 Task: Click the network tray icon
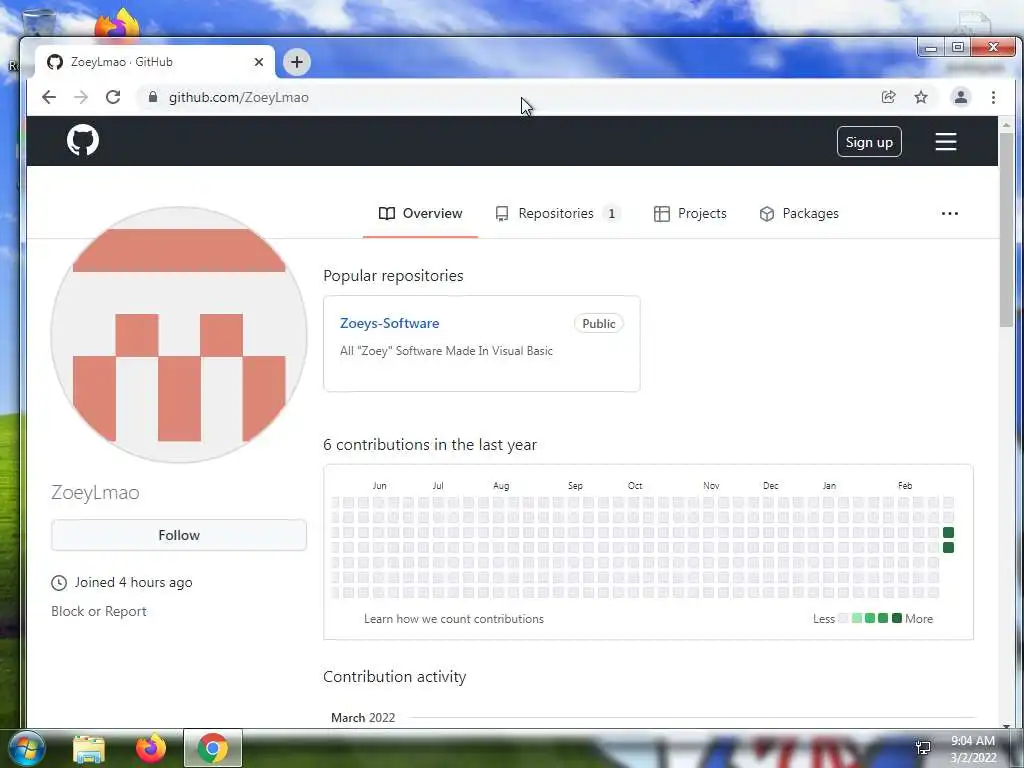[923, 747]
